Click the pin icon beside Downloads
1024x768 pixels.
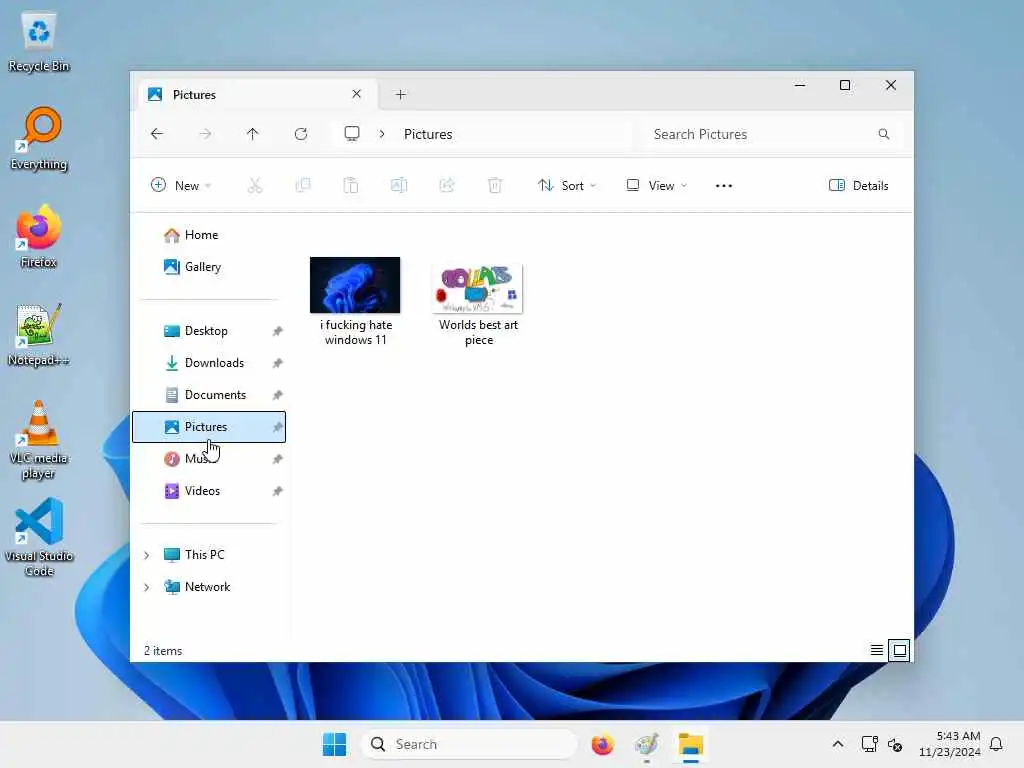point(278,363)
